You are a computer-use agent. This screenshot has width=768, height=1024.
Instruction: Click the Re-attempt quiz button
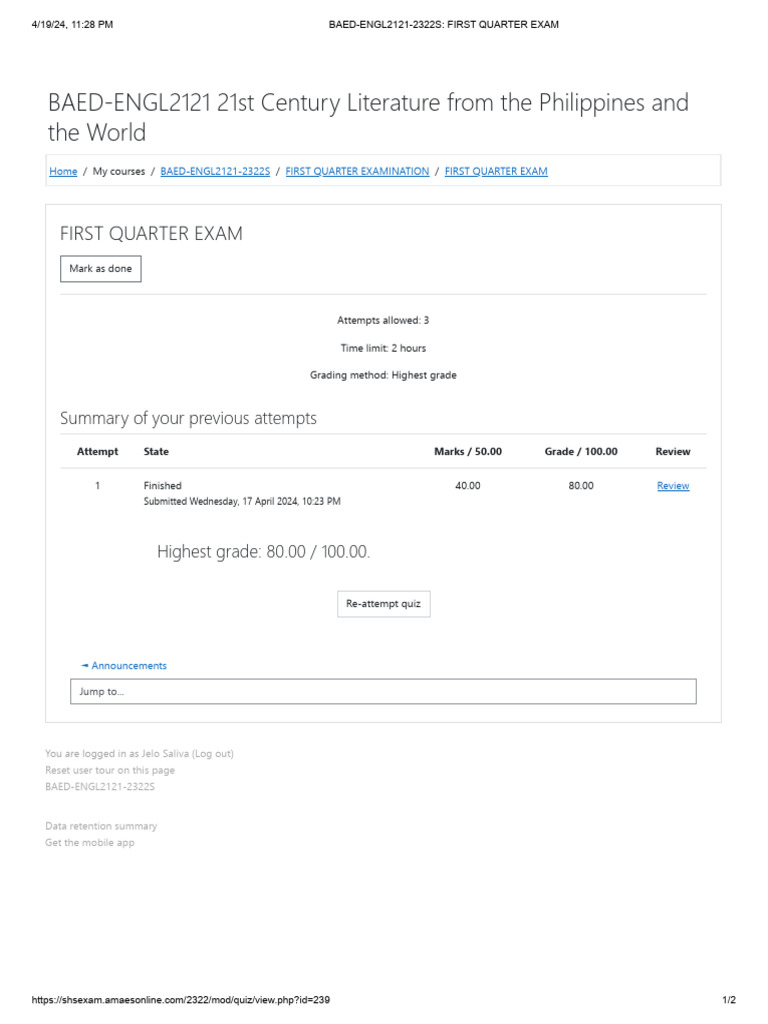384,604
